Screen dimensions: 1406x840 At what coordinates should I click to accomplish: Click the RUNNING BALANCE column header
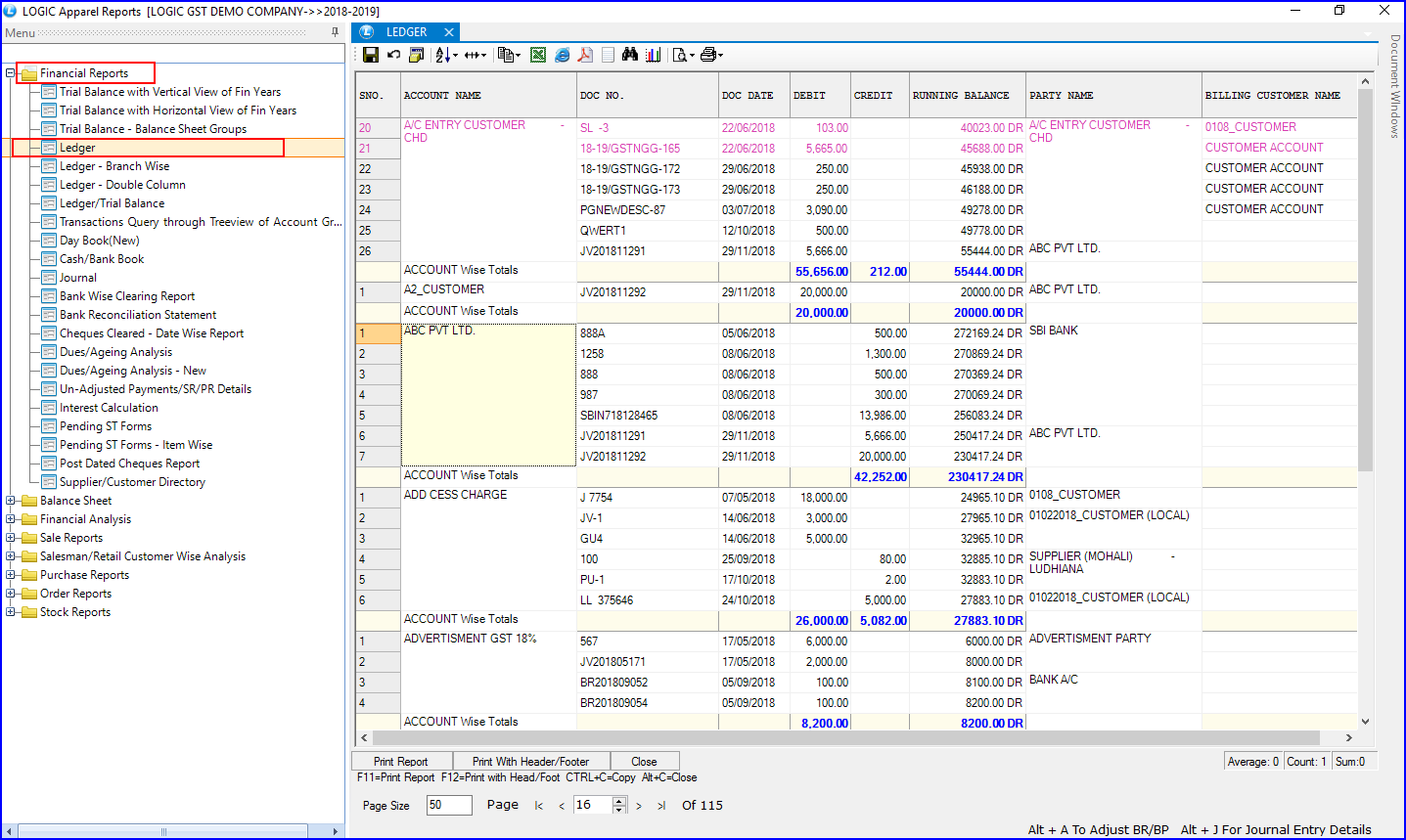point(967,96)
